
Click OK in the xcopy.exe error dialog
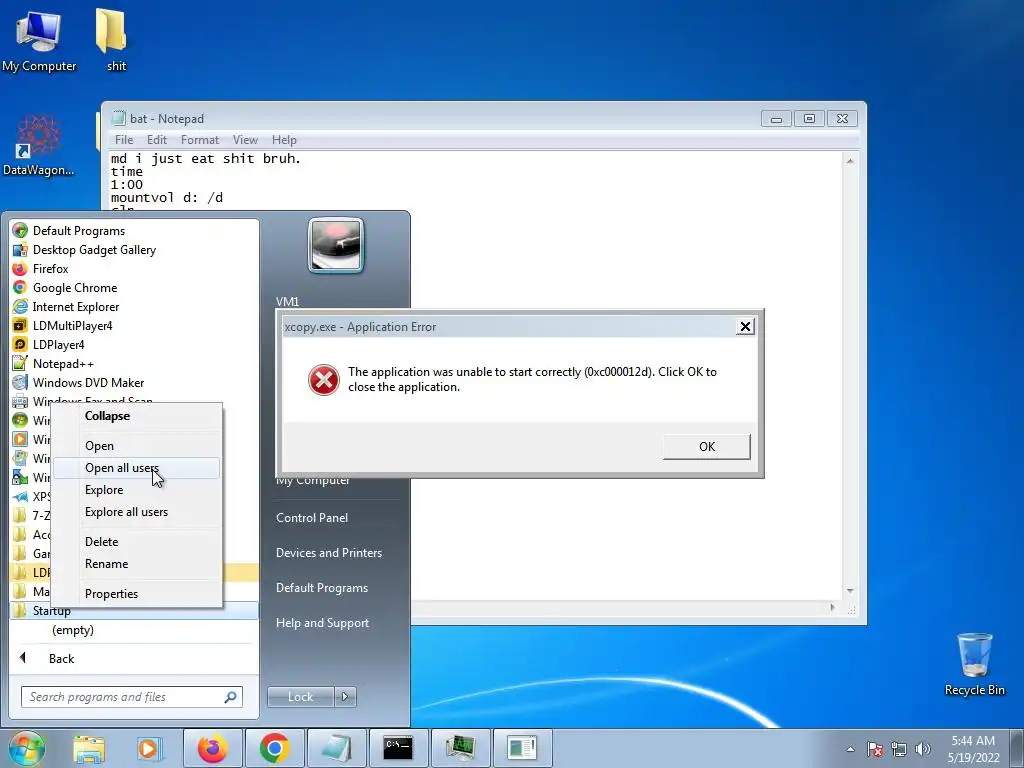707,447
